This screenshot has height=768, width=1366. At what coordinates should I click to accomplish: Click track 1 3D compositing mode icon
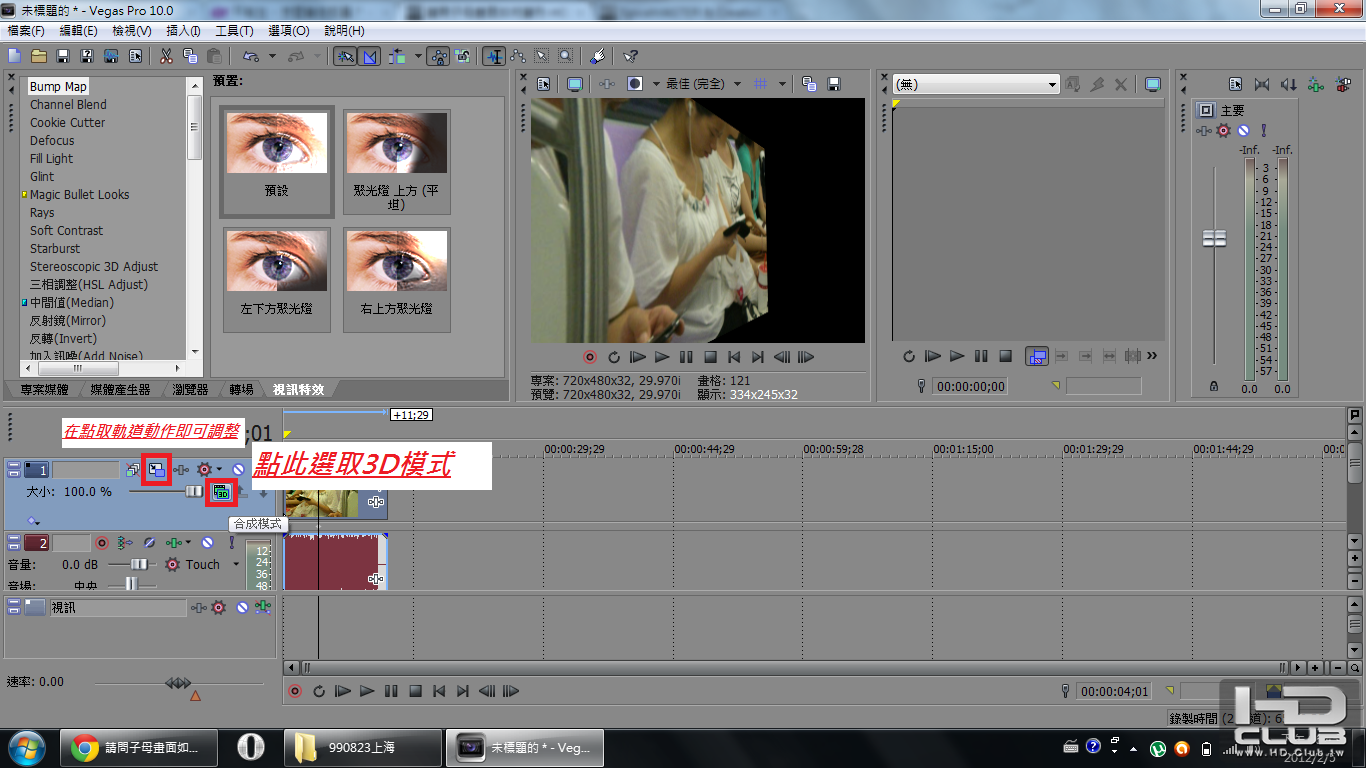(x=221, y=492)
